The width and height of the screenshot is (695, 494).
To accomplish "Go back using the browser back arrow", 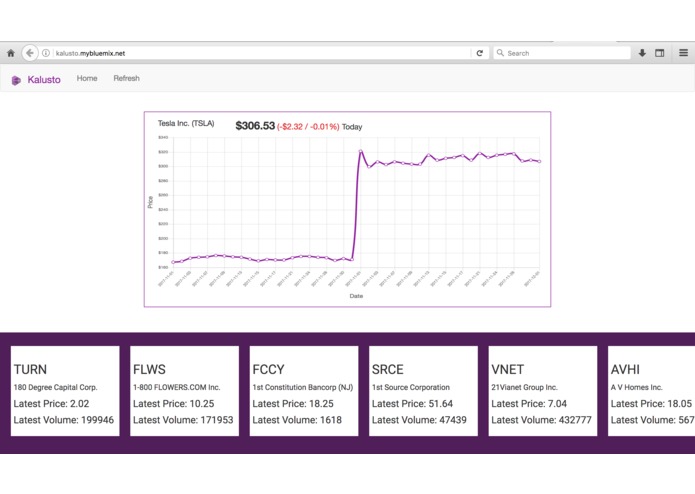I will [x=29, y=53].
